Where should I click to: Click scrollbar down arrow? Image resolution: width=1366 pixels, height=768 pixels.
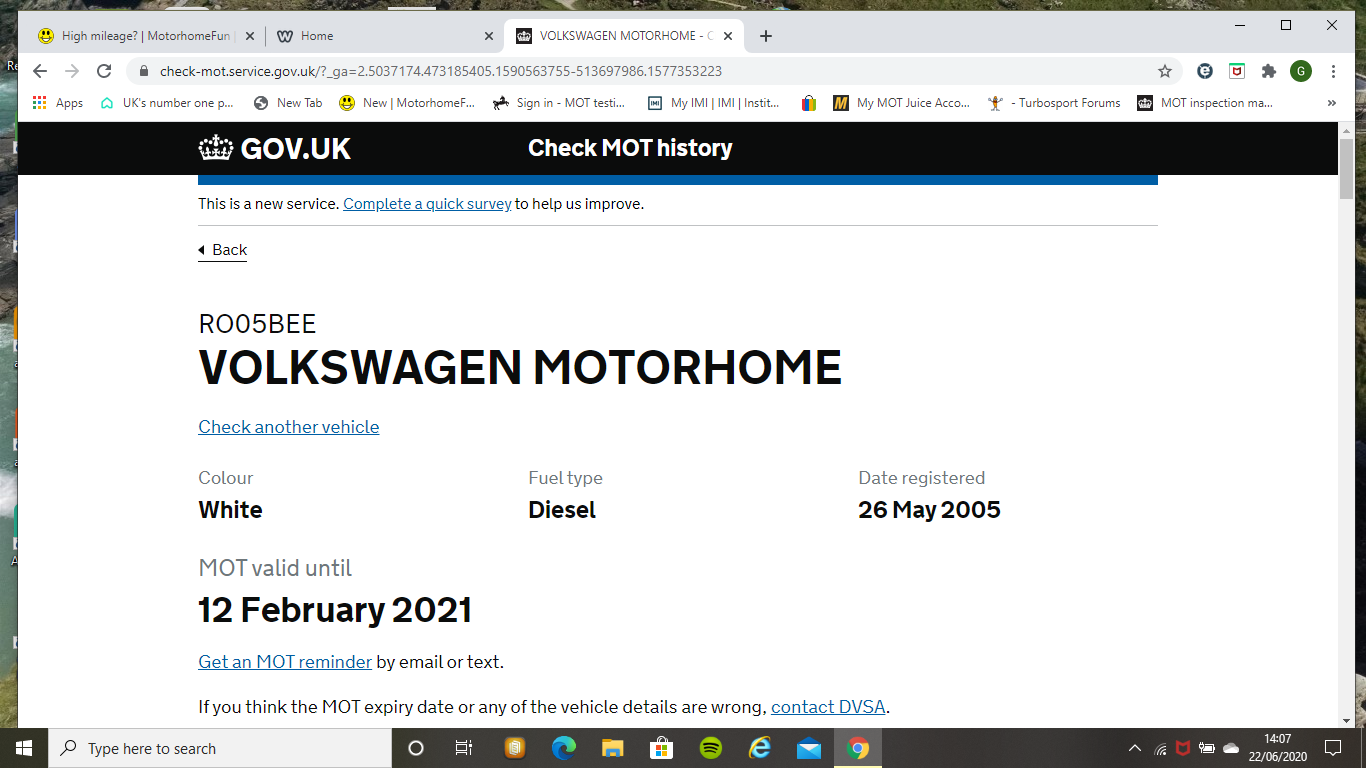[1347, 720]
